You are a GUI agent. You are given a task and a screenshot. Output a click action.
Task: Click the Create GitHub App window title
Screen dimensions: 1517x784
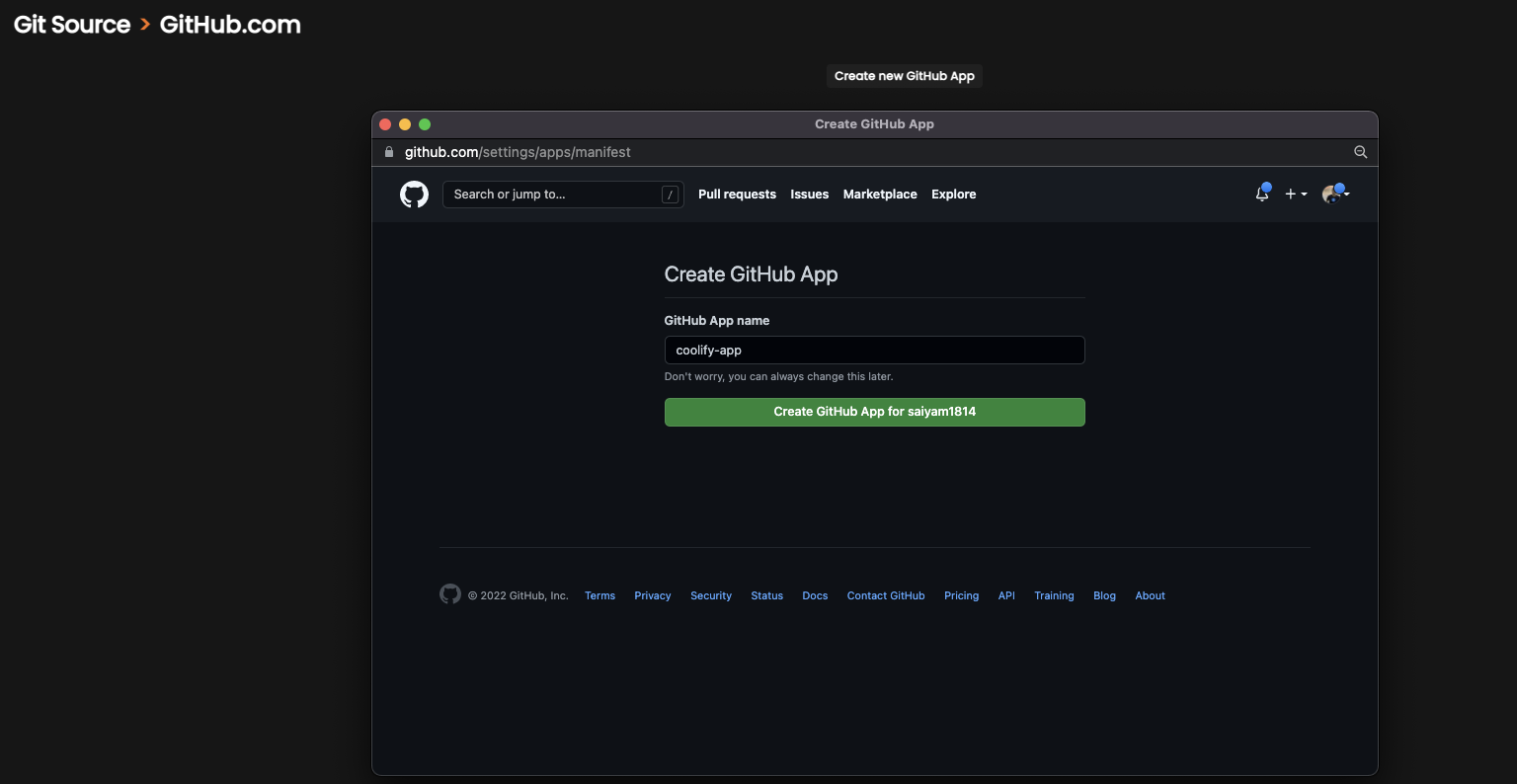[x=874, y=124]
